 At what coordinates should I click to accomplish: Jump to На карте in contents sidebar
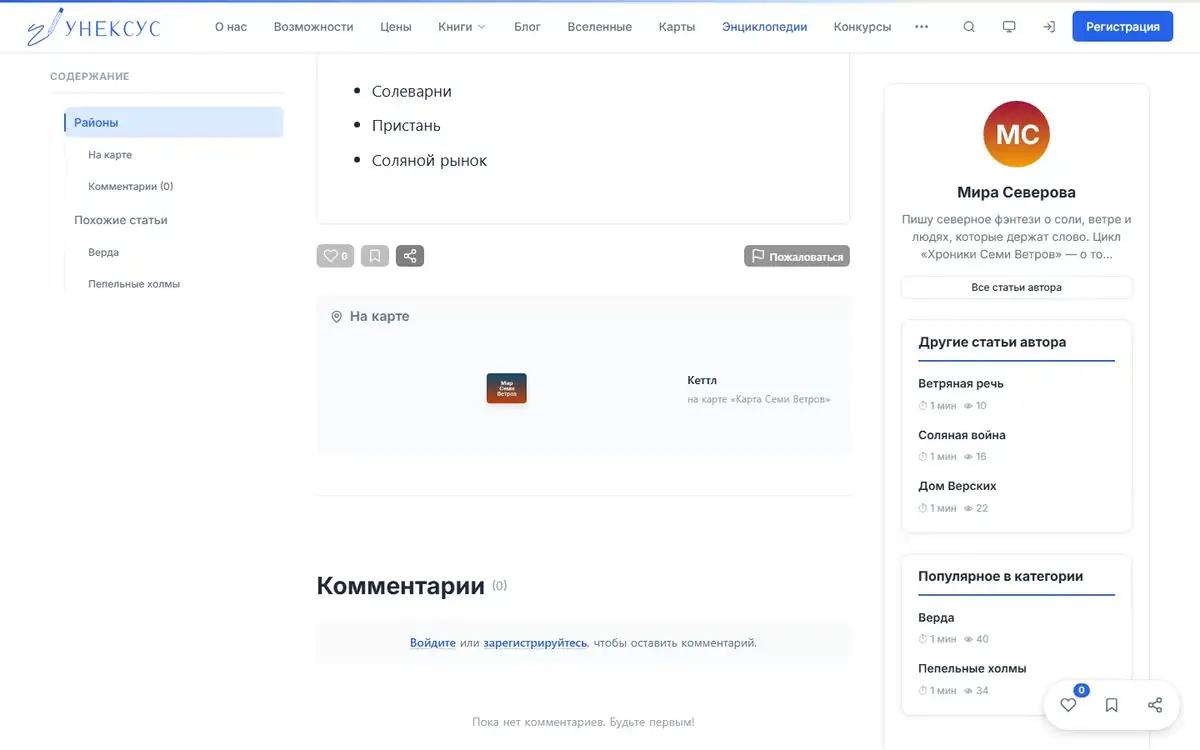click(x=110, y=155)
